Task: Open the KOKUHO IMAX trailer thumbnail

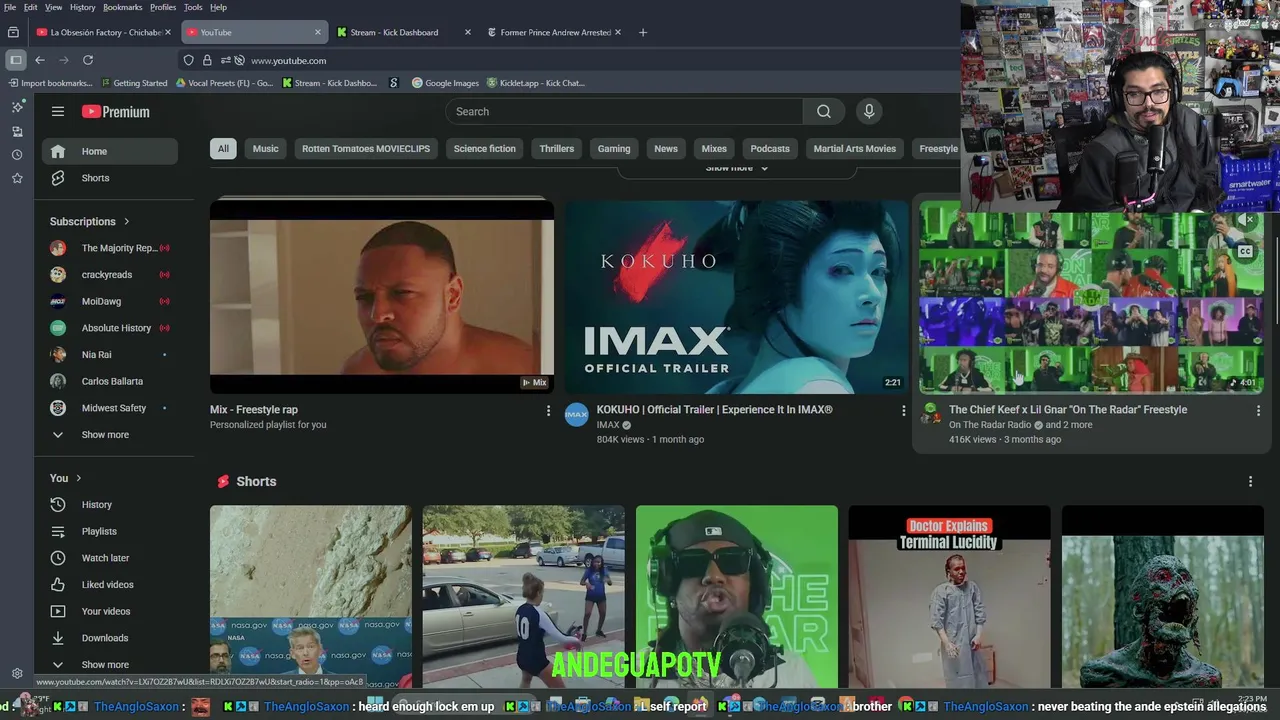Action: click(x=737, y=297)
